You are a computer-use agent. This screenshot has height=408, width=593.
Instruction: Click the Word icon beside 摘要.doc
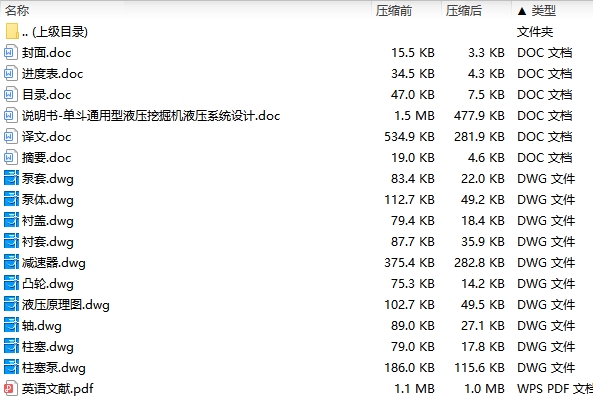pos(11,157)
